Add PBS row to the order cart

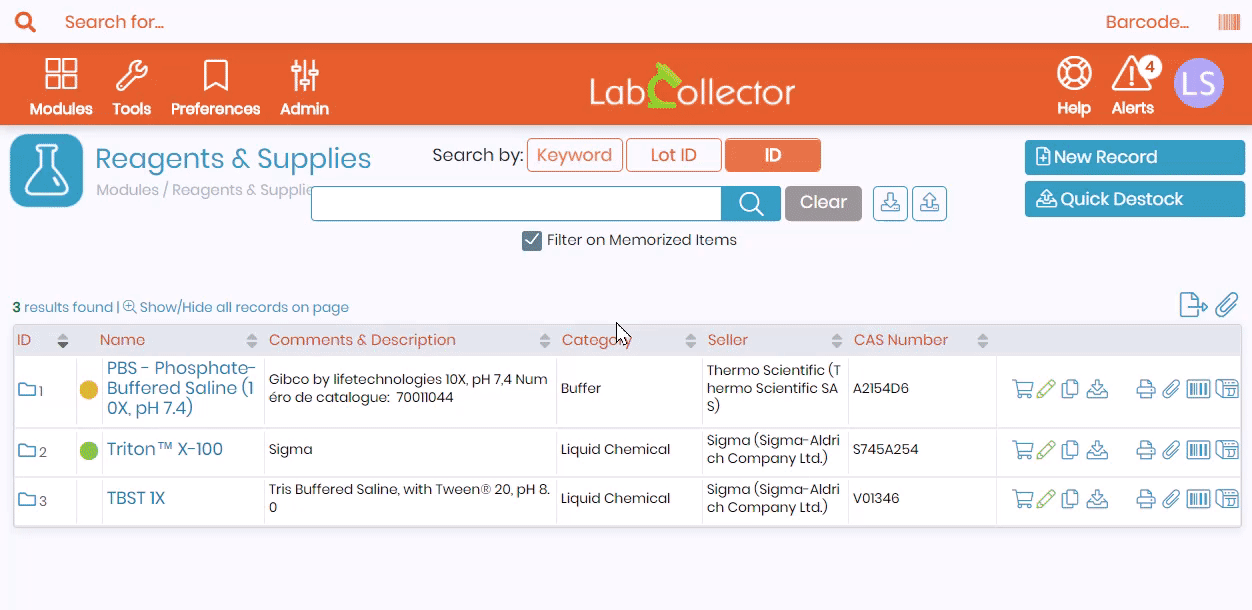tap(1022, 389)
